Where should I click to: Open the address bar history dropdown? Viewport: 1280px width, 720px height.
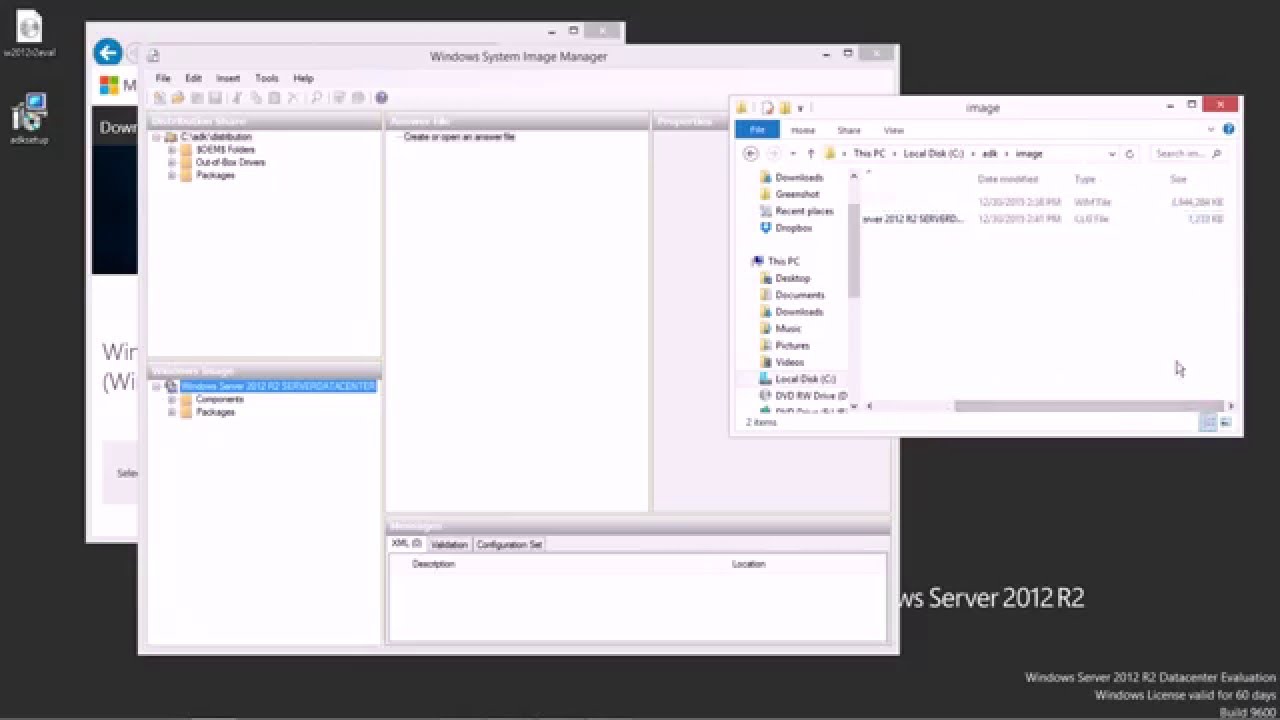1112,154
